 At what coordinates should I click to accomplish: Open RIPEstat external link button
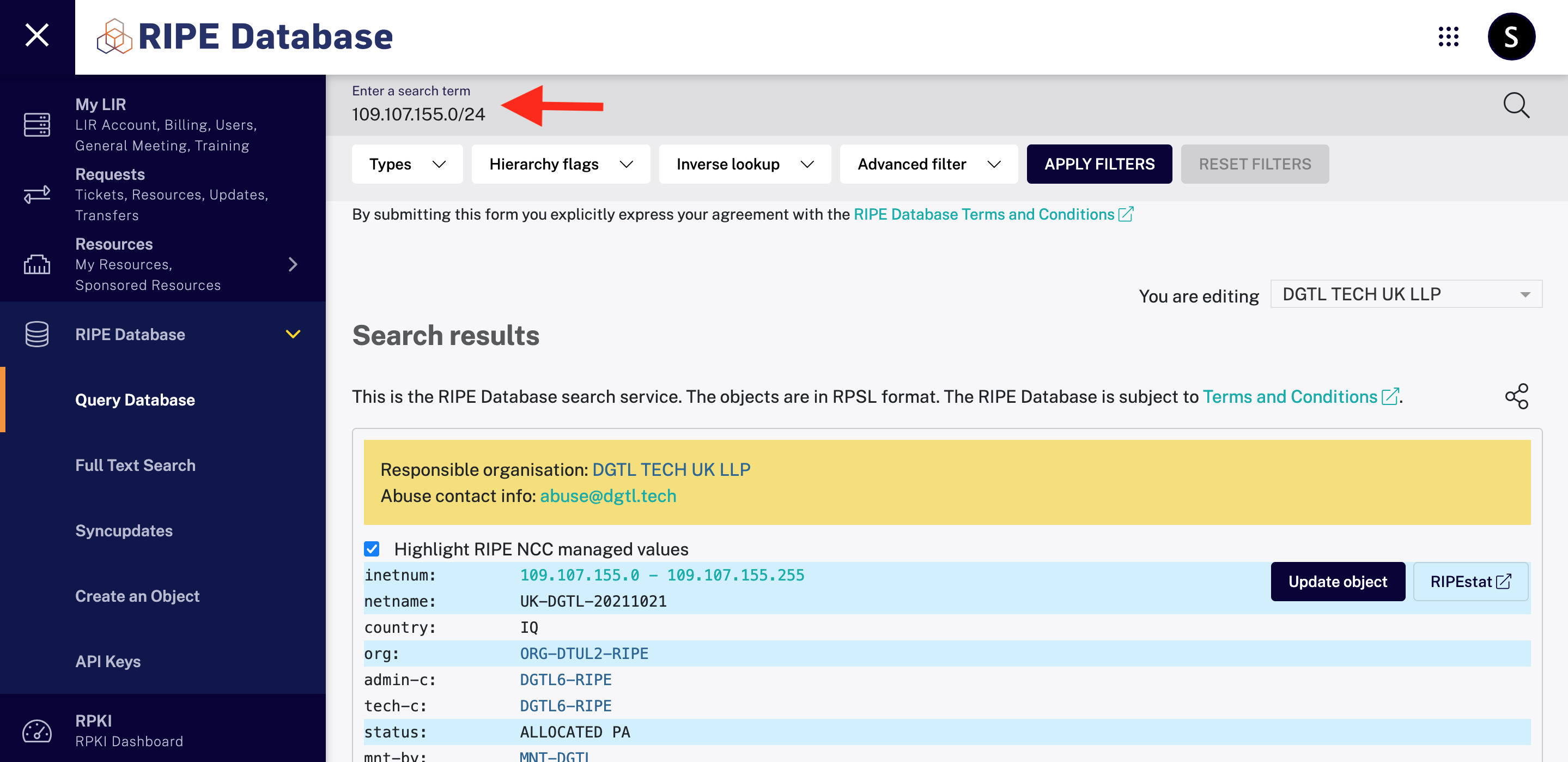click(x=1470, y=582)
